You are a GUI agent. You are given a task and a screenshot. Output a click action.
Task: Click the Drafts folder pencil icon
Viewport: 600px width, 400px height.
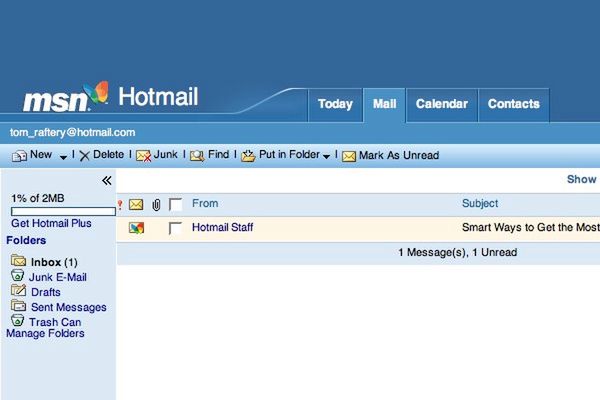click(x=18, y=290)
